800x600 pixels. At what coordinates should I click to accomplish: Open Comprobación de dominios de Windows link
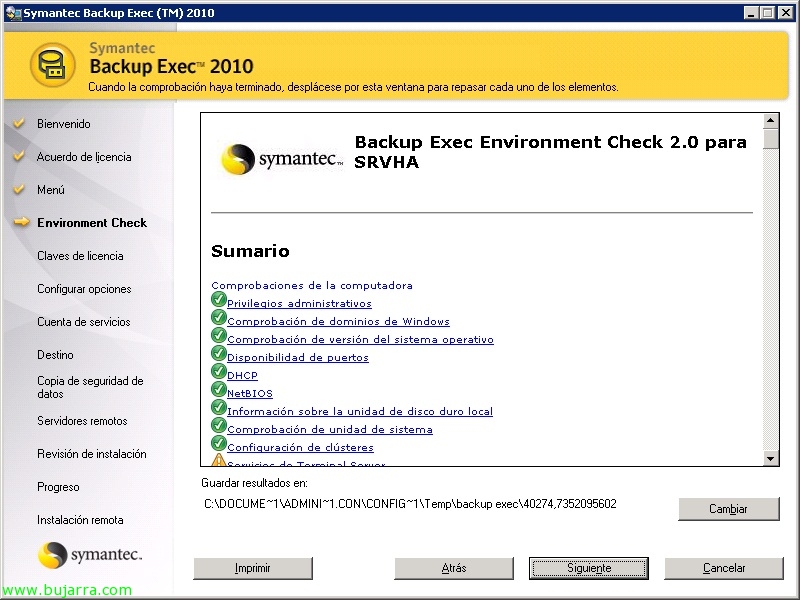coord(338,322)
